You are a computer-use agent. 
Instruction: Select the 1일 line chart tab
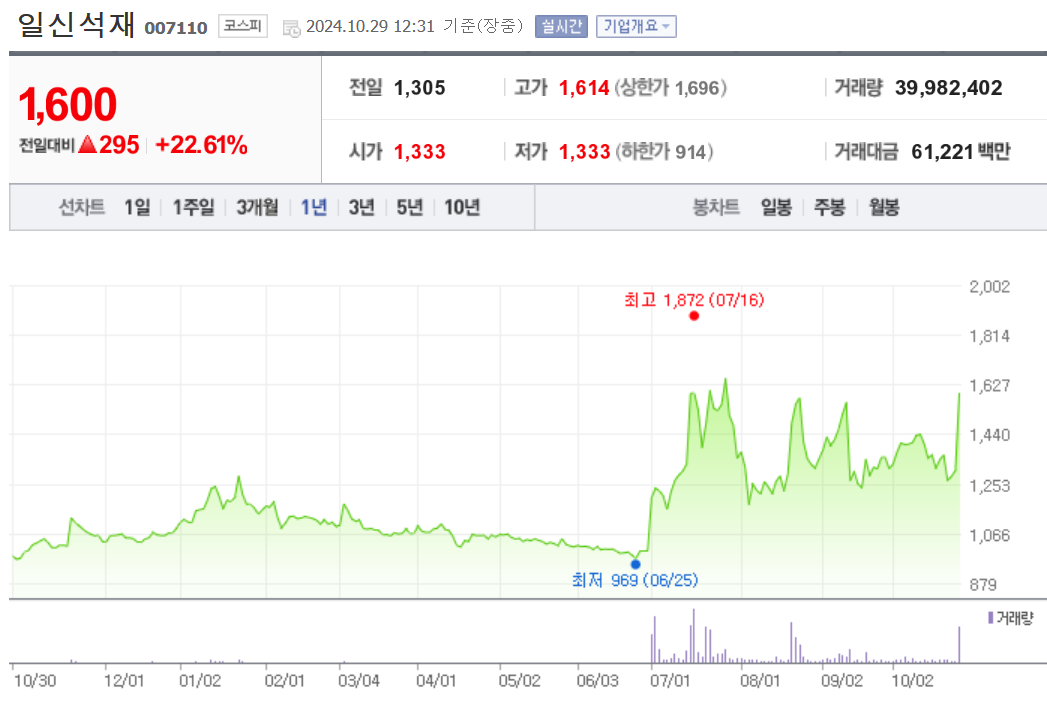click(x=137, y=208)
